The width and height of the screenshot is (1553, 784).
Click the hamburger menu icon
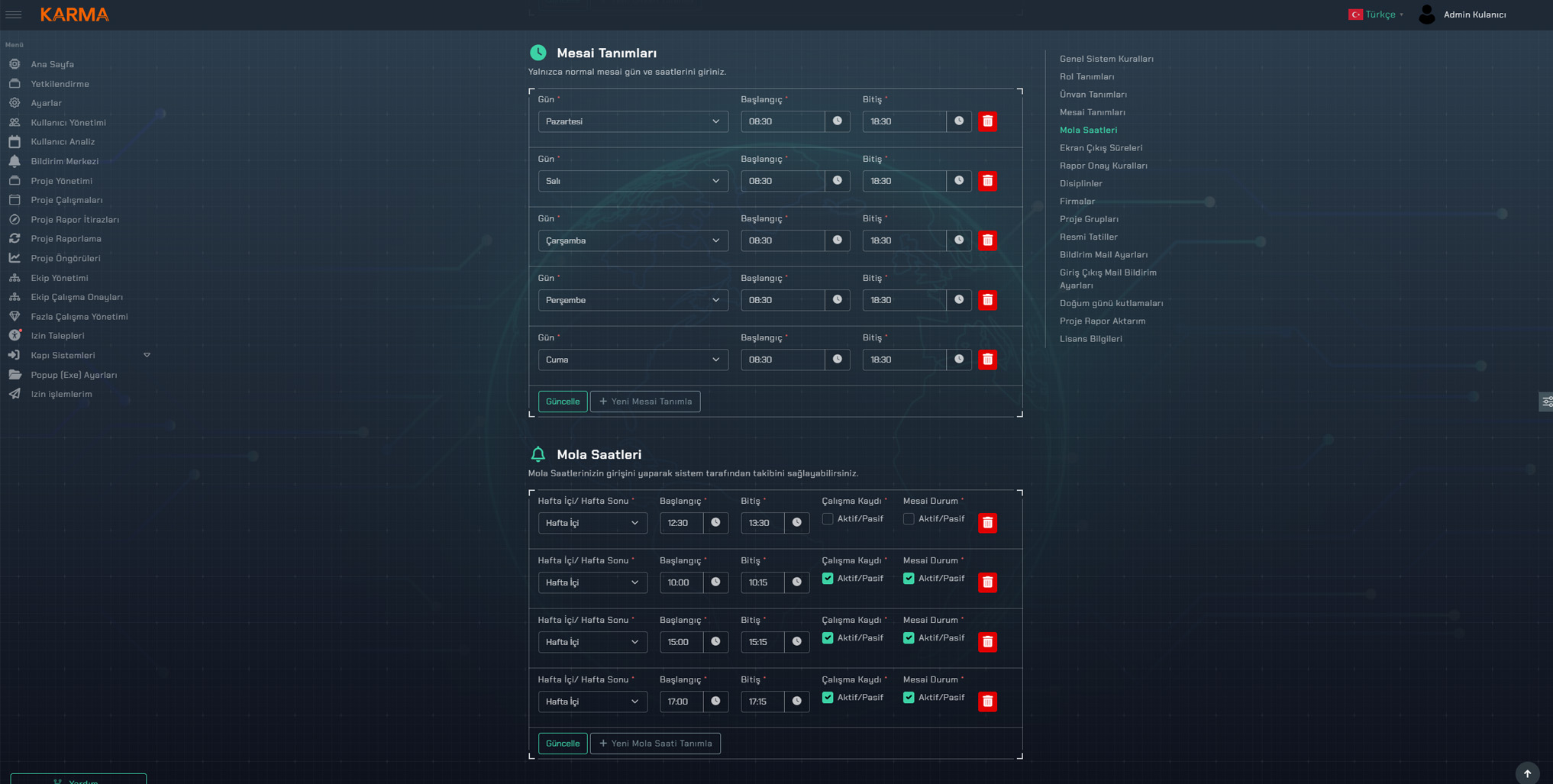(14, 15)
